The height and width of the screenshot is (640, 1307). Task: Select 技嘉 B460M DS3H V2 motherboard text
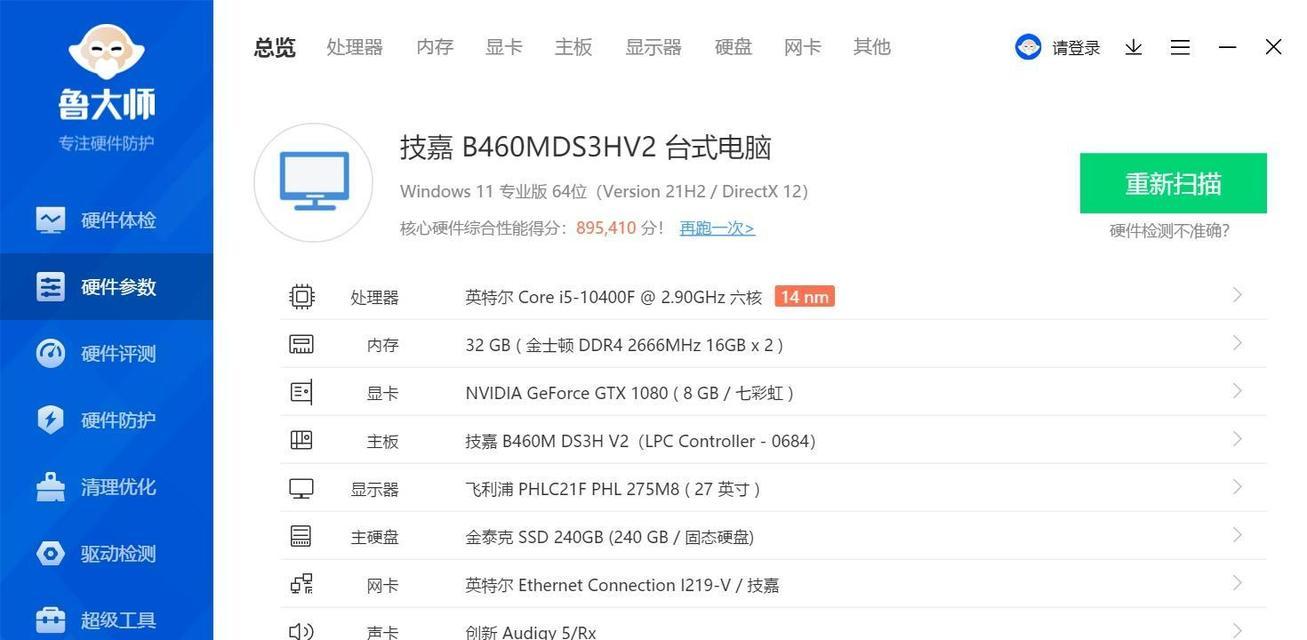pos(641,441)
